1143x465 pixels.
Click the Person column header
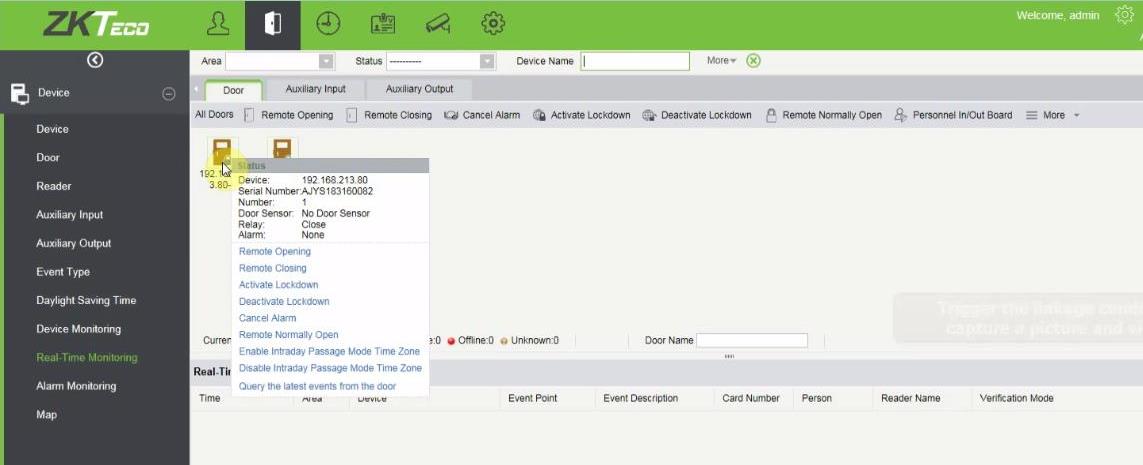coord(817,399)
